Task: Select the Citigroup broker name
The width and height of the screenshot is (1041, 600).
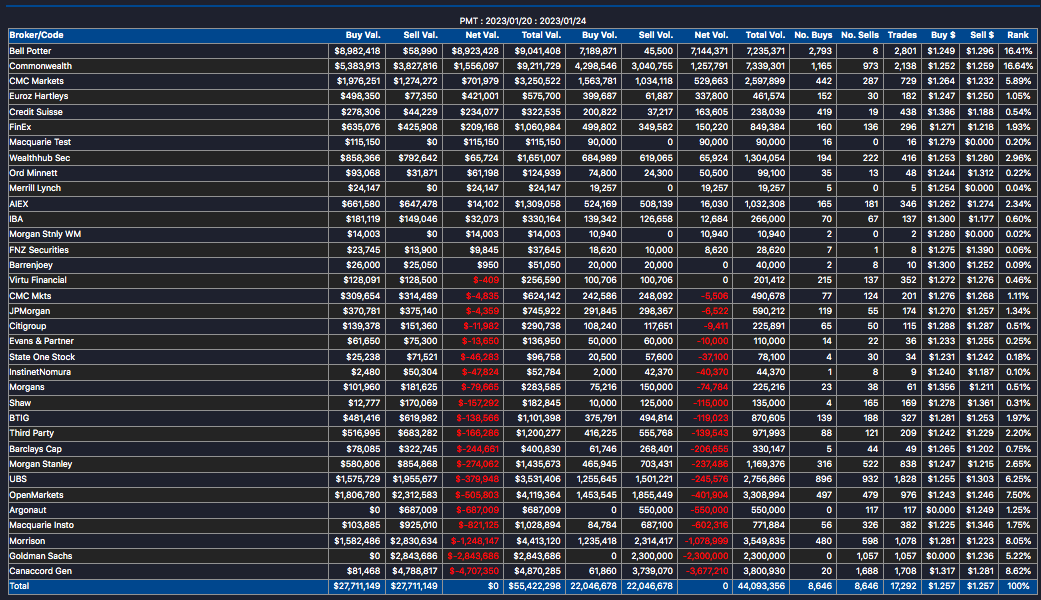Action: [x=28, y=326]
